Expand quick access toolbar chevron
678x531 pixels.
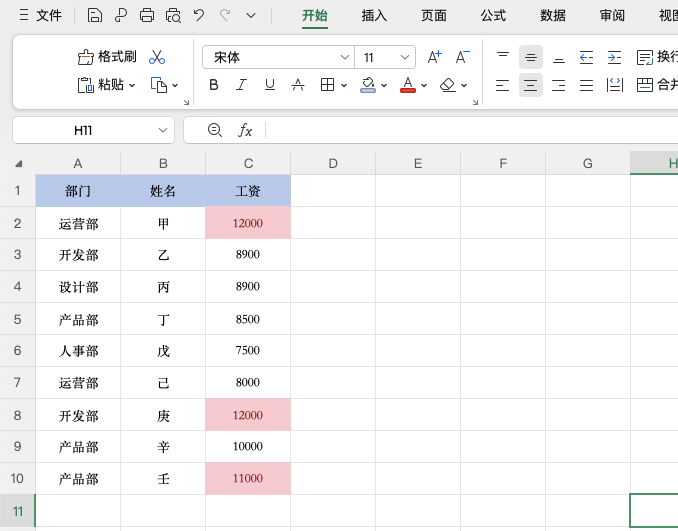[x=251, y=16]
